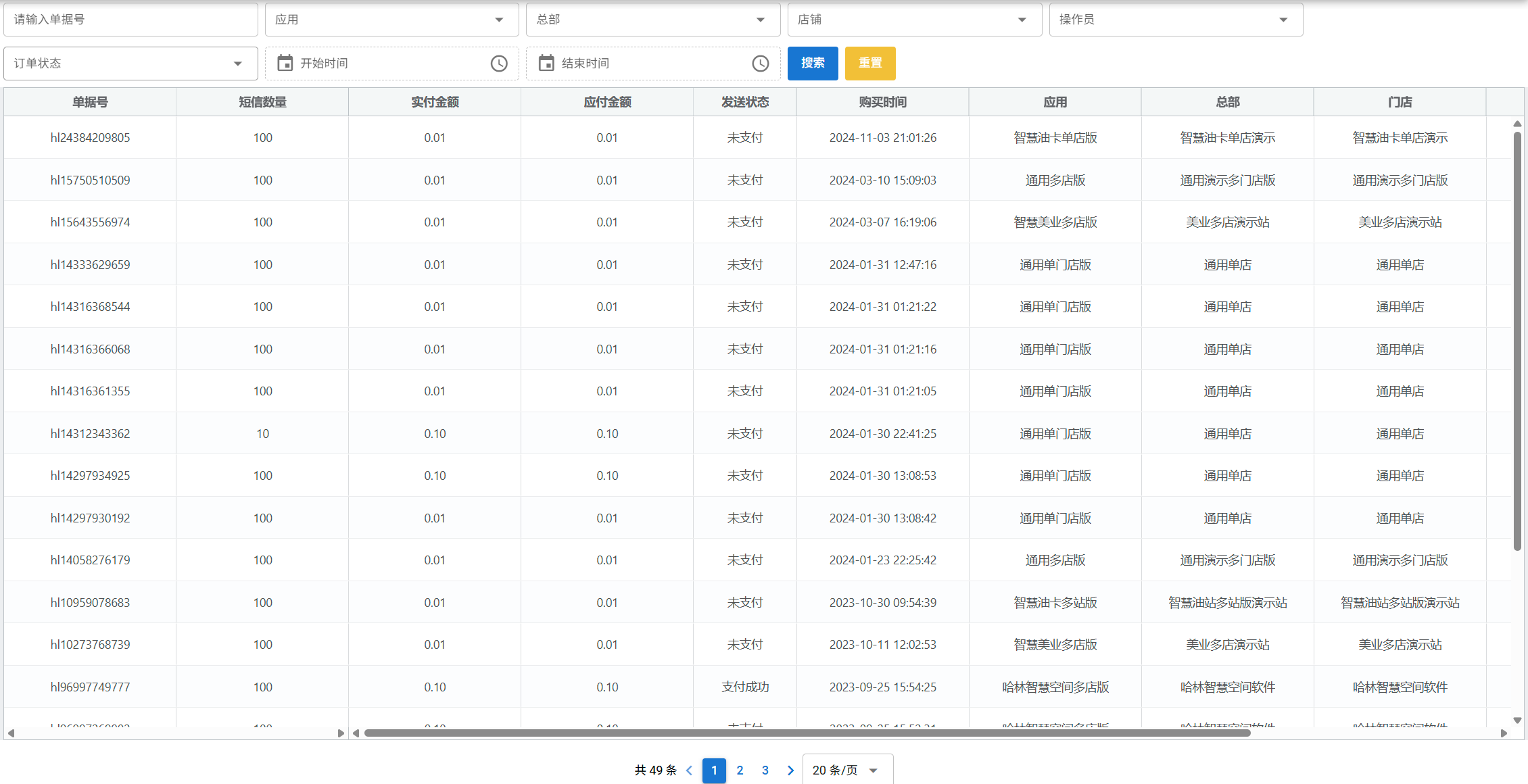Click left arrow of fixed column scrollbar
1528x784 pixels.
[11, 733]
